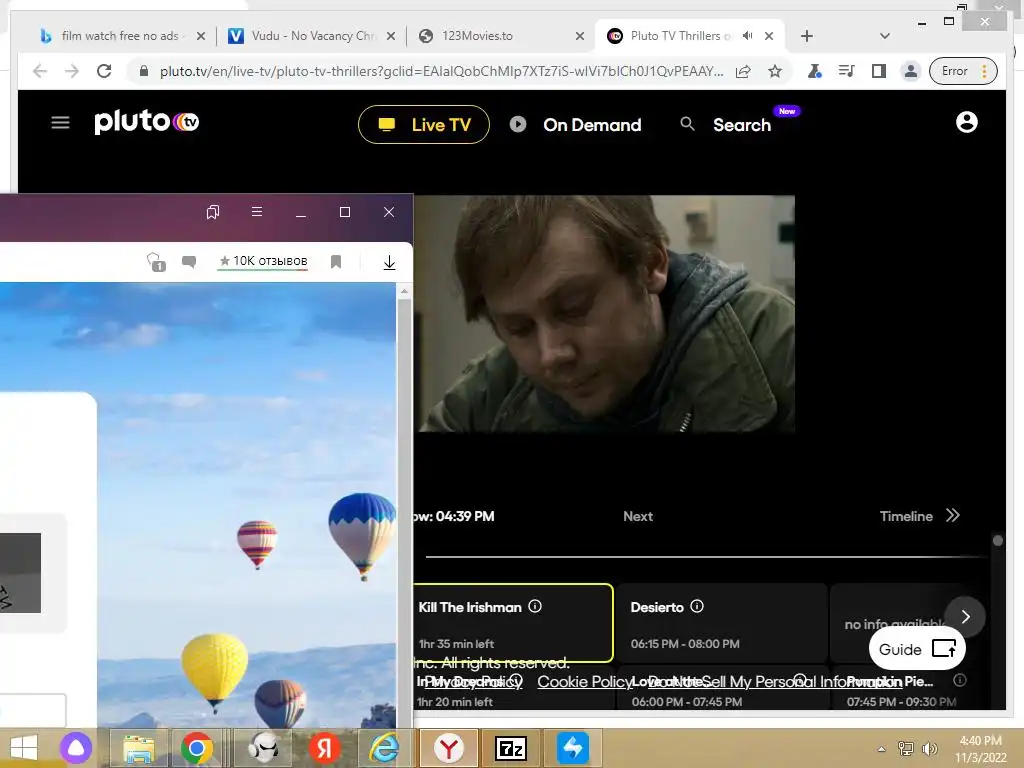This screenshot has width=1024, height=768.
Task: Toggle the Chrome side panel
Action: tap(878, 71)
